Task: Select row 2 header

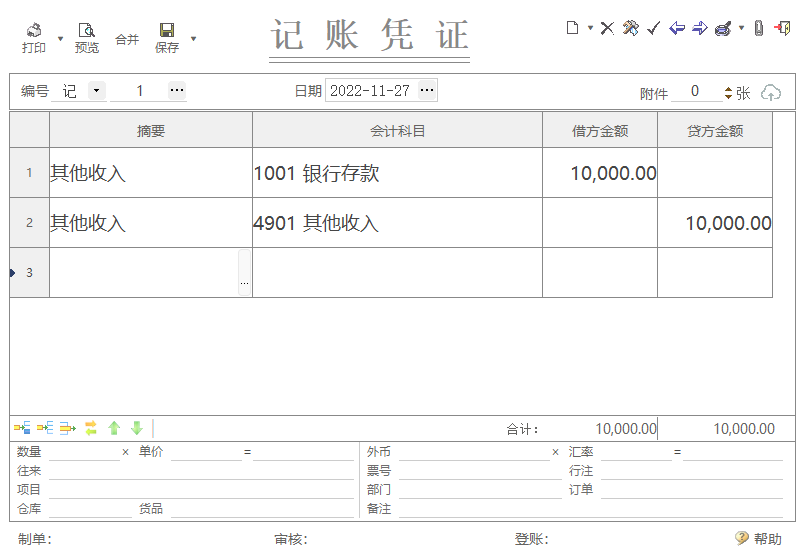Action: tap(29, 223)
